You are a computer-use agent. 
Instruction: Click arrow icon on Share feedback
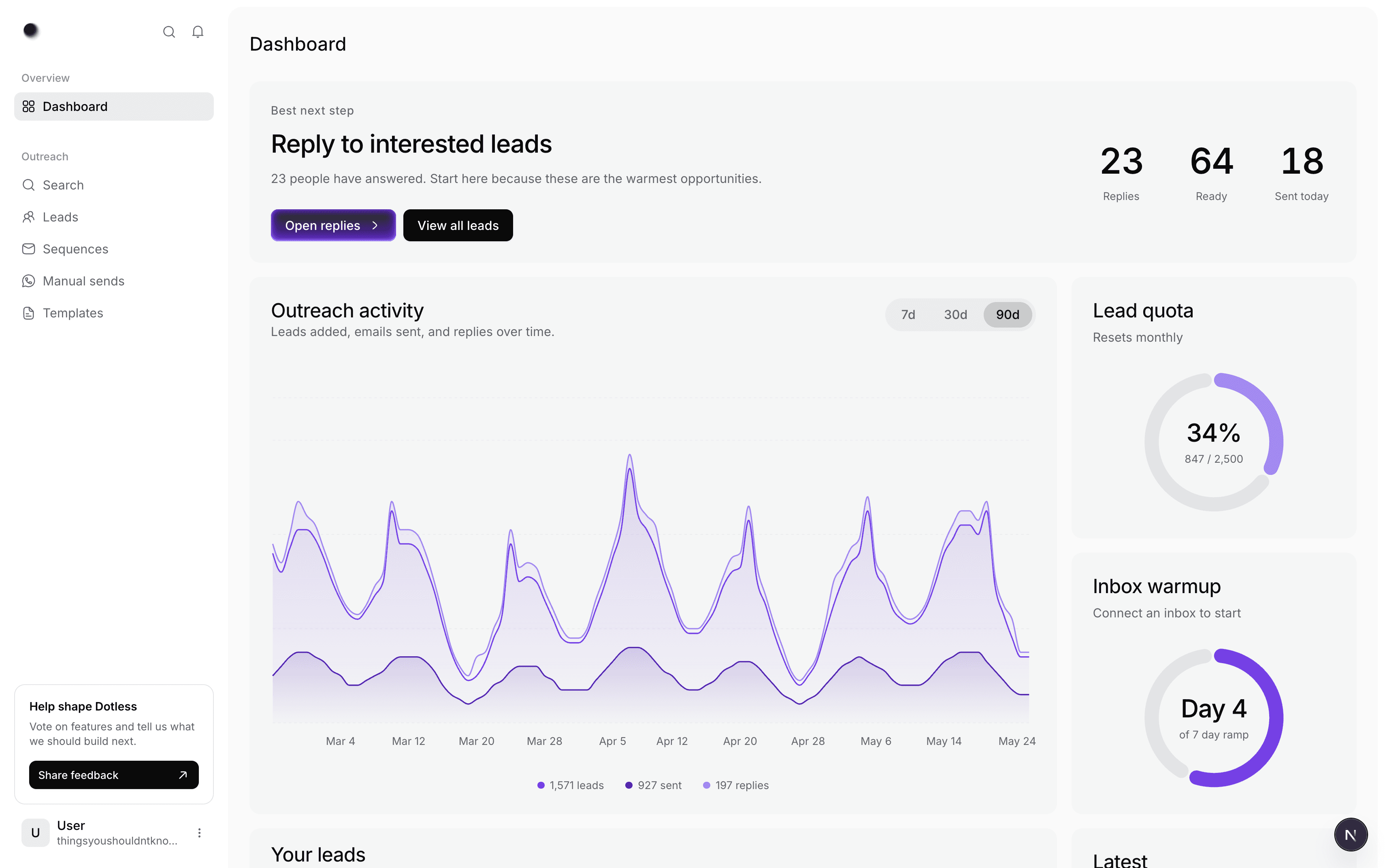pos(183,775)
